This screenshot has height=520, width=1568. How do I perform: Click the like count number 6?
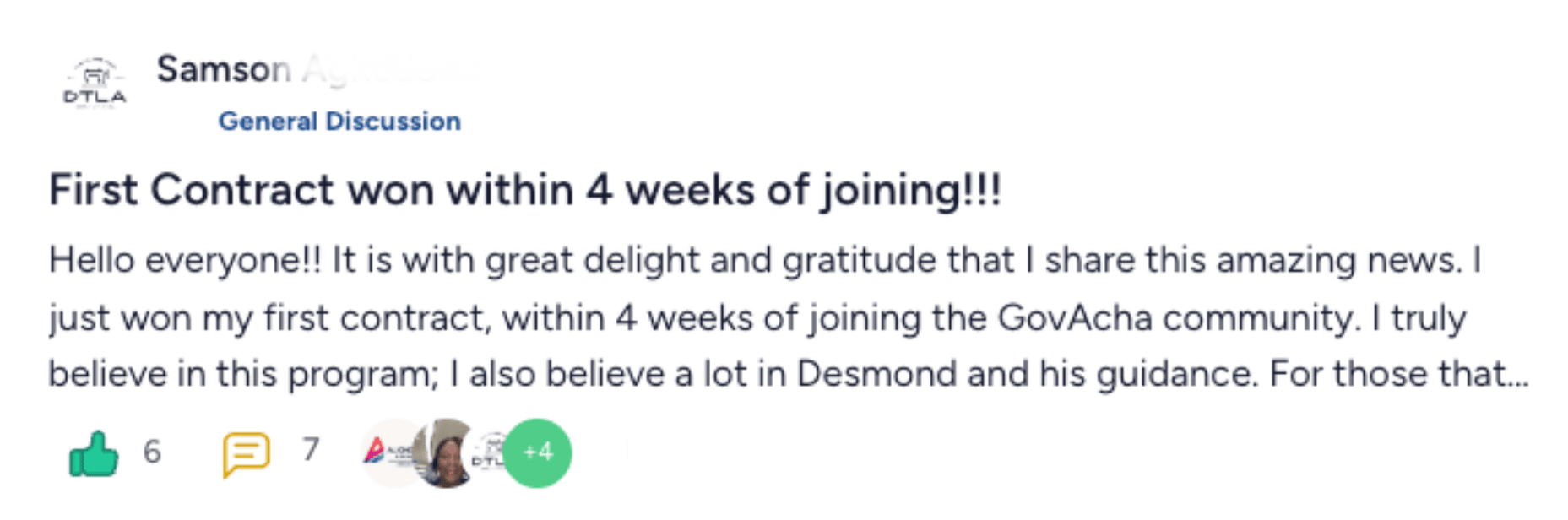pos(152,452)
